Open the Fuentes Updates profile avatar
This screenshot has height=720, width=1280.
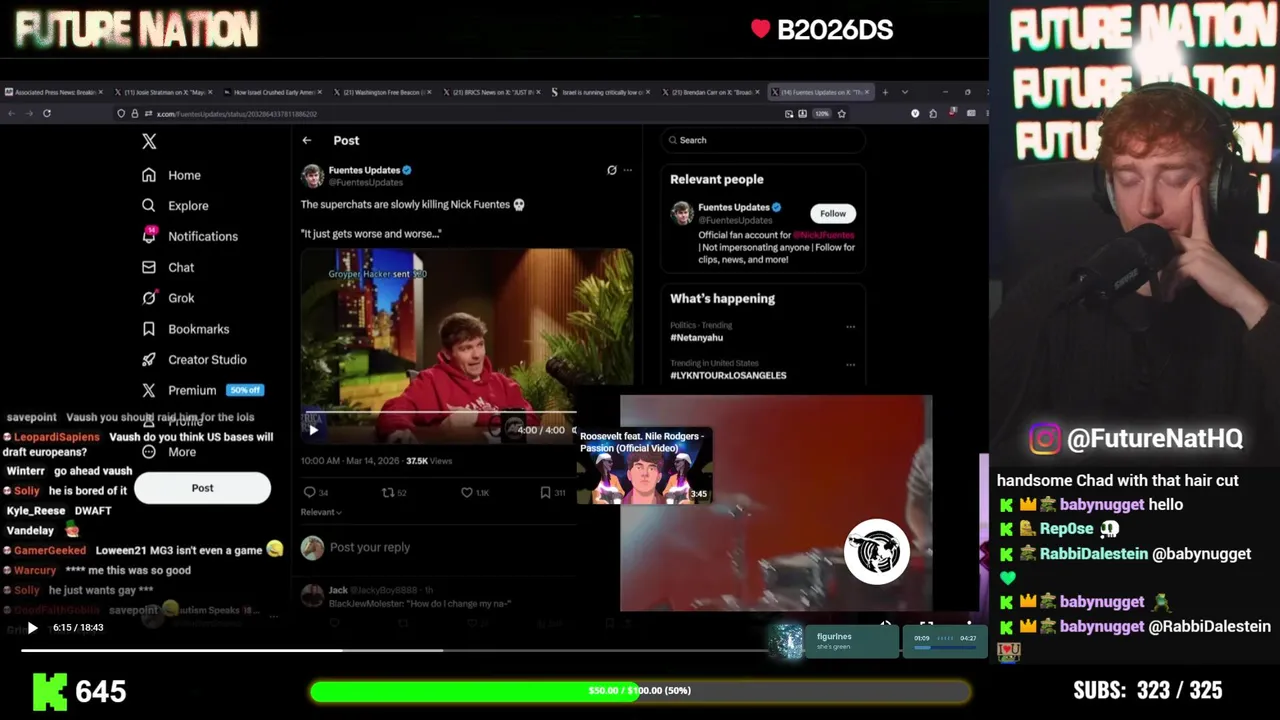[312, 176]
